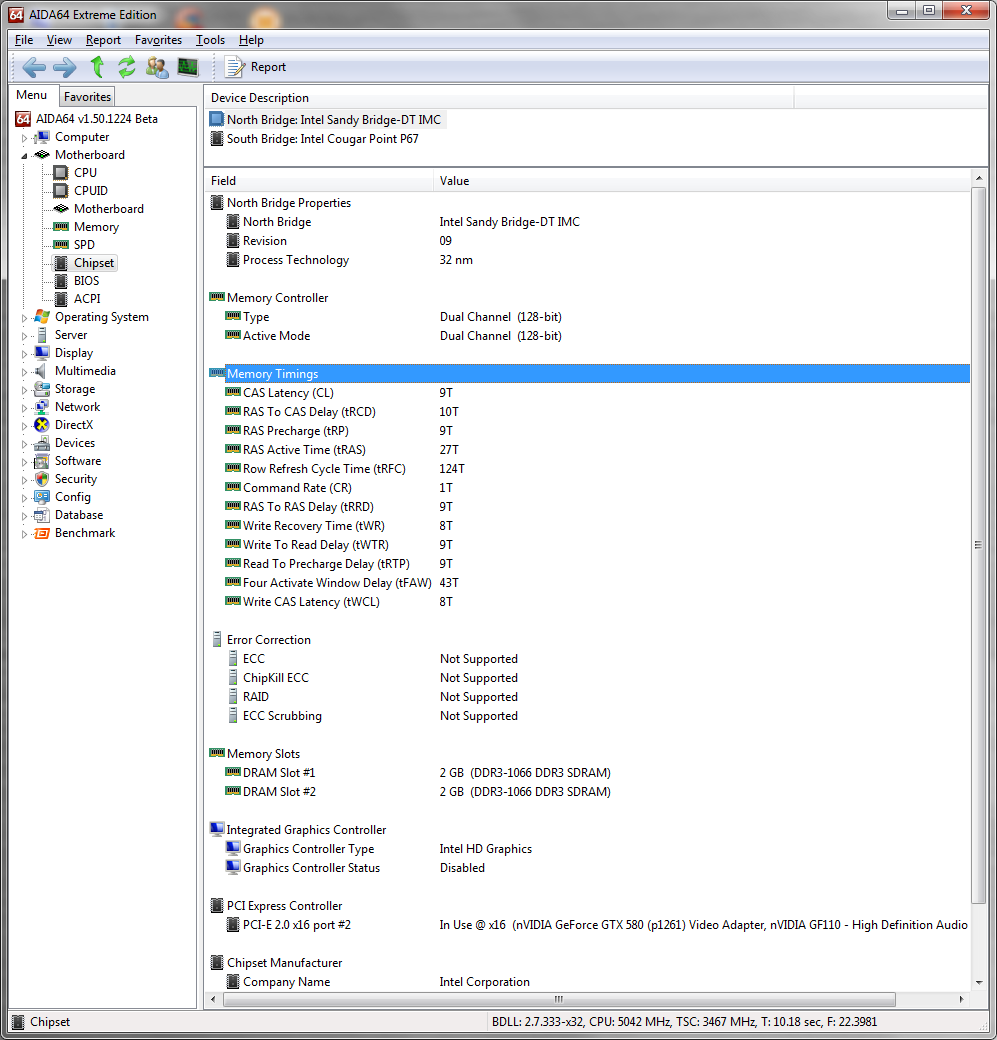Screen dimensions: 997x1040
Task: Click the horizontal scrollbar right arrow
Action: coord(962,999)
